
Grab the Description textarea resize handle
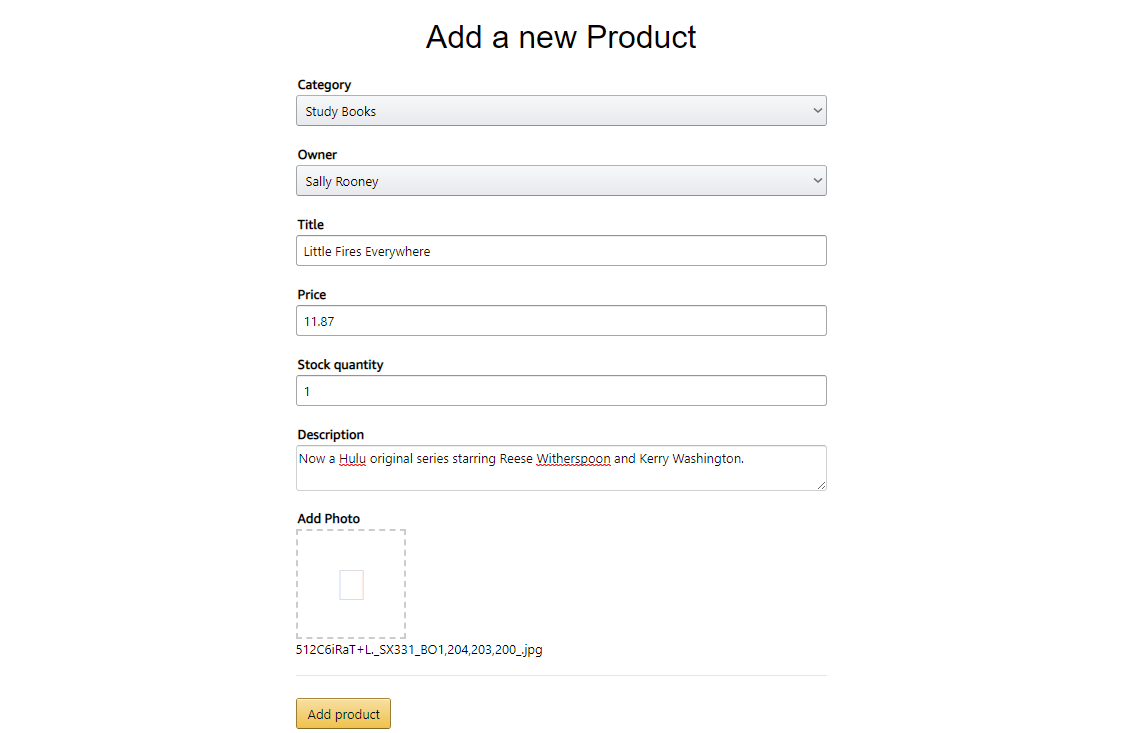(821, 485)
